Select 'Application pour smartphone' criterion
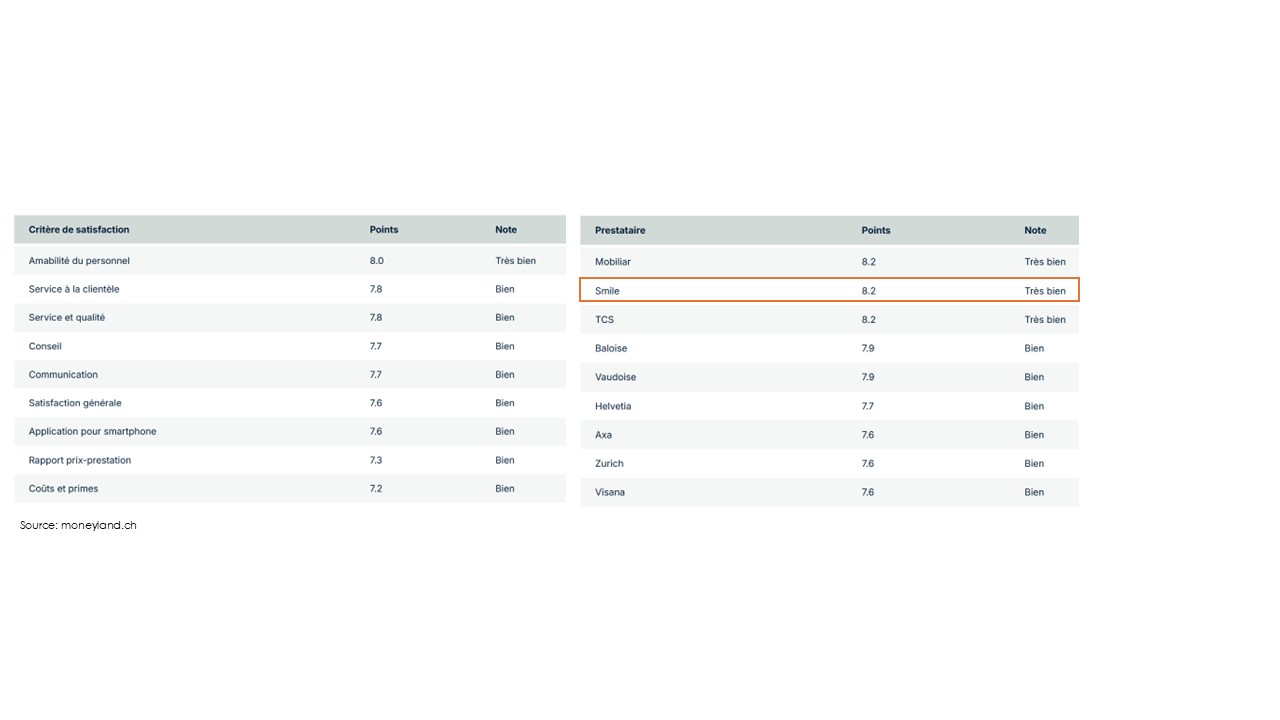Screen dimensions: 1280x720 click(x=92, y=432)
